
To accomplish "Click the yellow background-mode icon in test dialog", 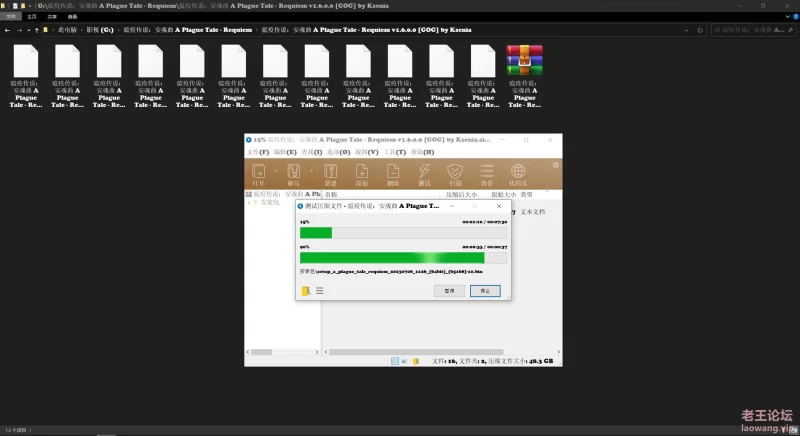I will point(306,291).
